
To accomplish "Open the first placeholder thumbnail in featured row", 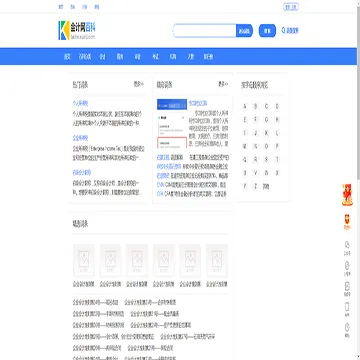I will (84, 261).
